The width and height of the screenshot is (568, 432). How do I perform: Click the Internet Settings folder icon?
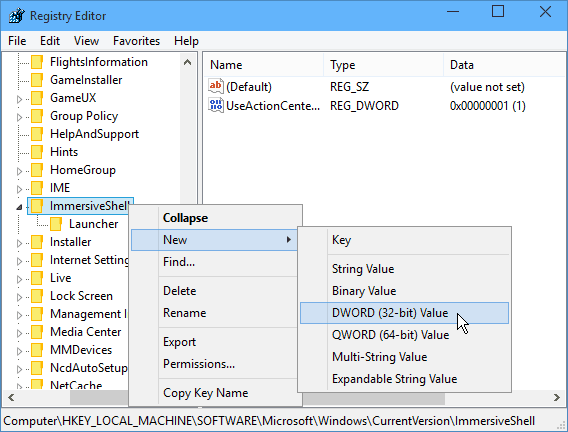pyautogui.click(x=37, y=260)
